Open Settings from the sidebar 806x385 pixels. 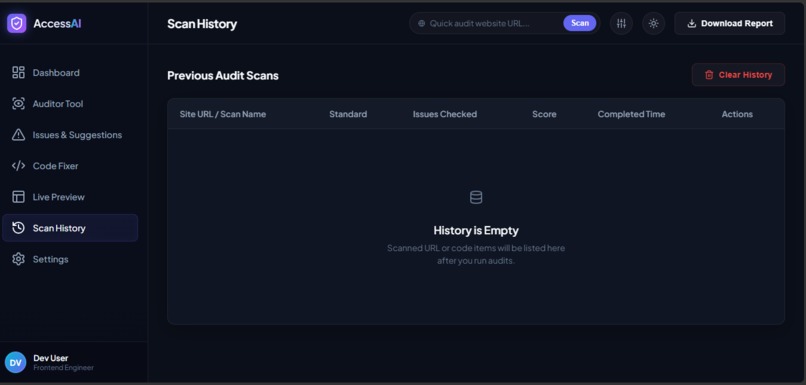point(70,259)
